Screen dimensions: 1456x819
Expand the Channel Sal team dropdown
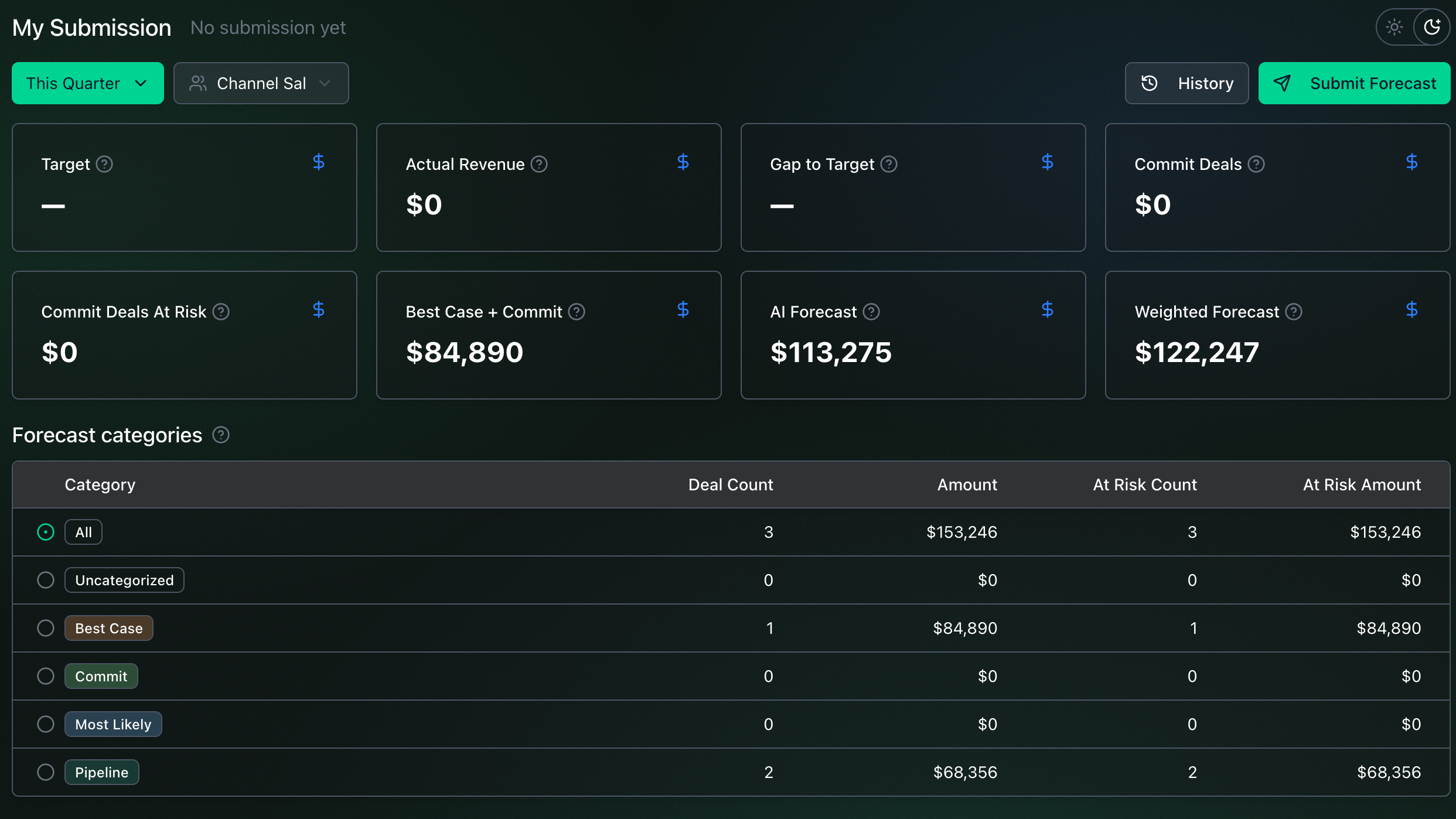click(x=261, y=83)
